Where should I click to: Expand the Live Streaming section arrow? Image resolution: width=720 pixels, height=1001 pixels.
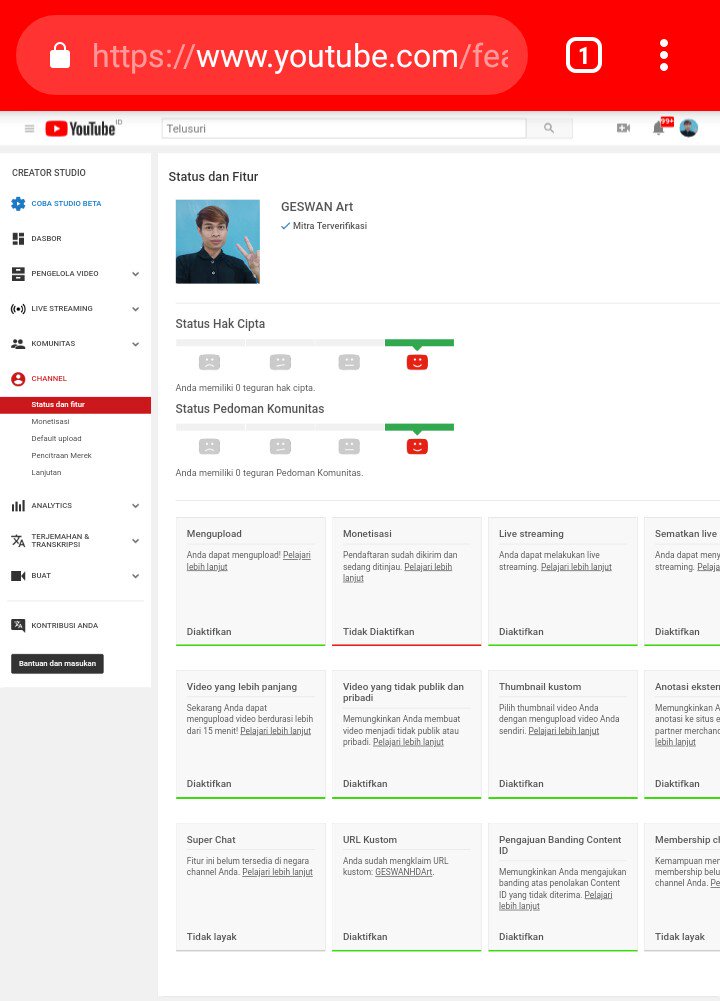[135, 309]
